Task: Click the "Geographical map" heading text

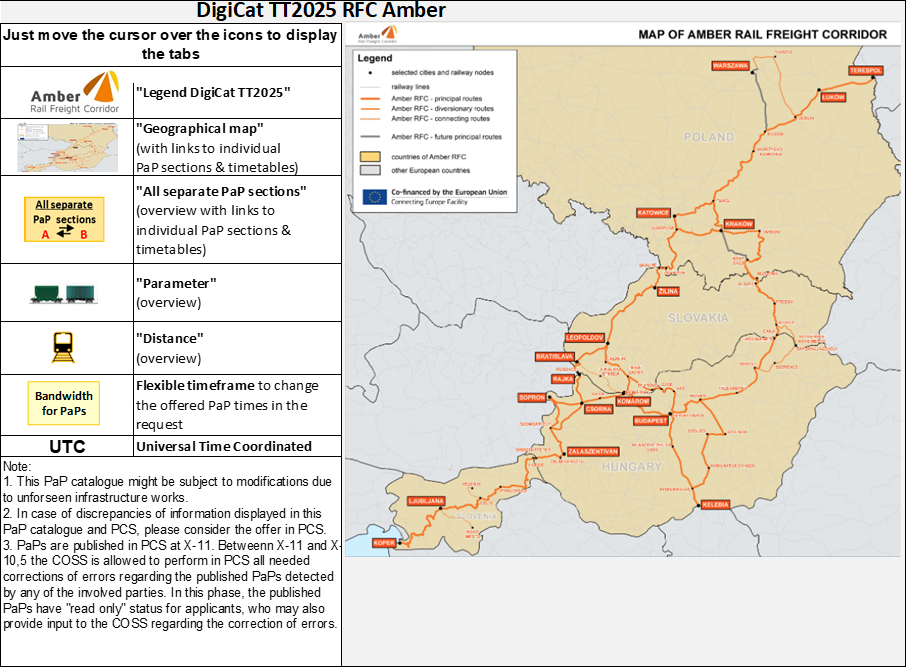Action: [200, 128]
